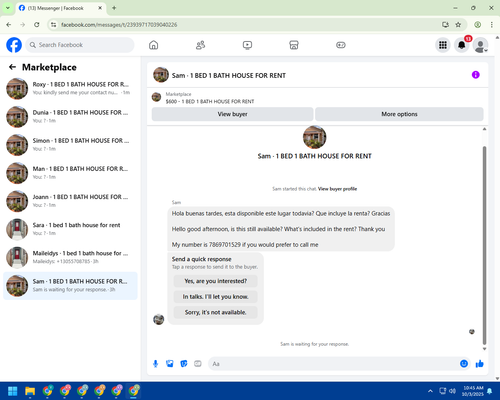Open File Explorer from taskbar
Viewport: 500px width, 400px height.
tap(30, 391)
